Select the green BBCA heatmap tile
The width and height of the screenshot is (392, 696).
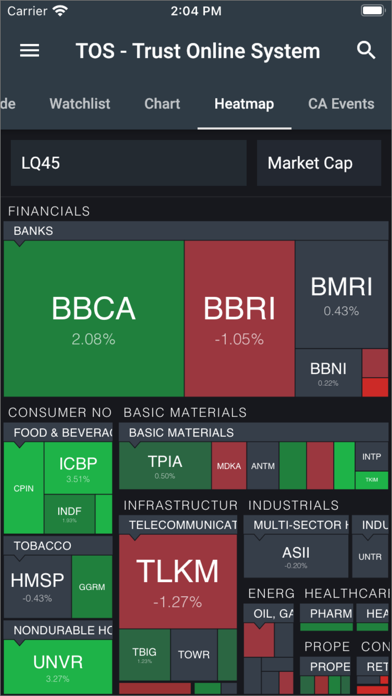pos(94,319)
